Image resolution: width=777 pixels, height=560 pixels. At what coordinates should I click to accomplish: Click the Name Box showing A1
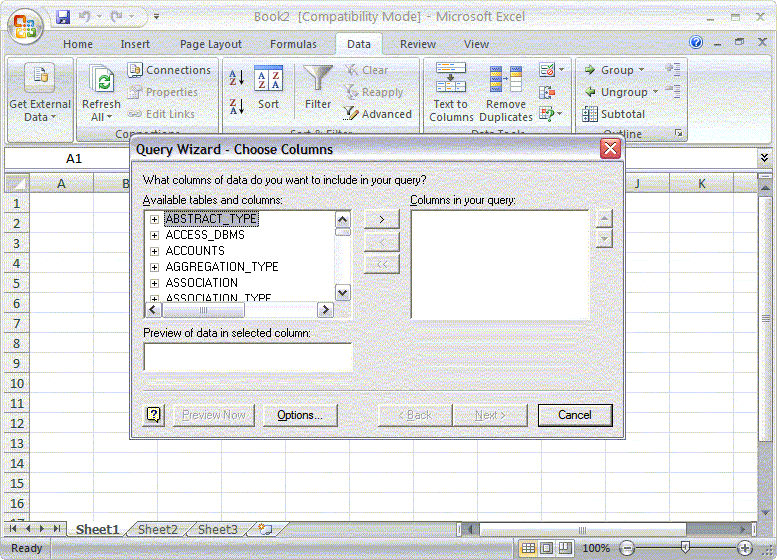73,159
